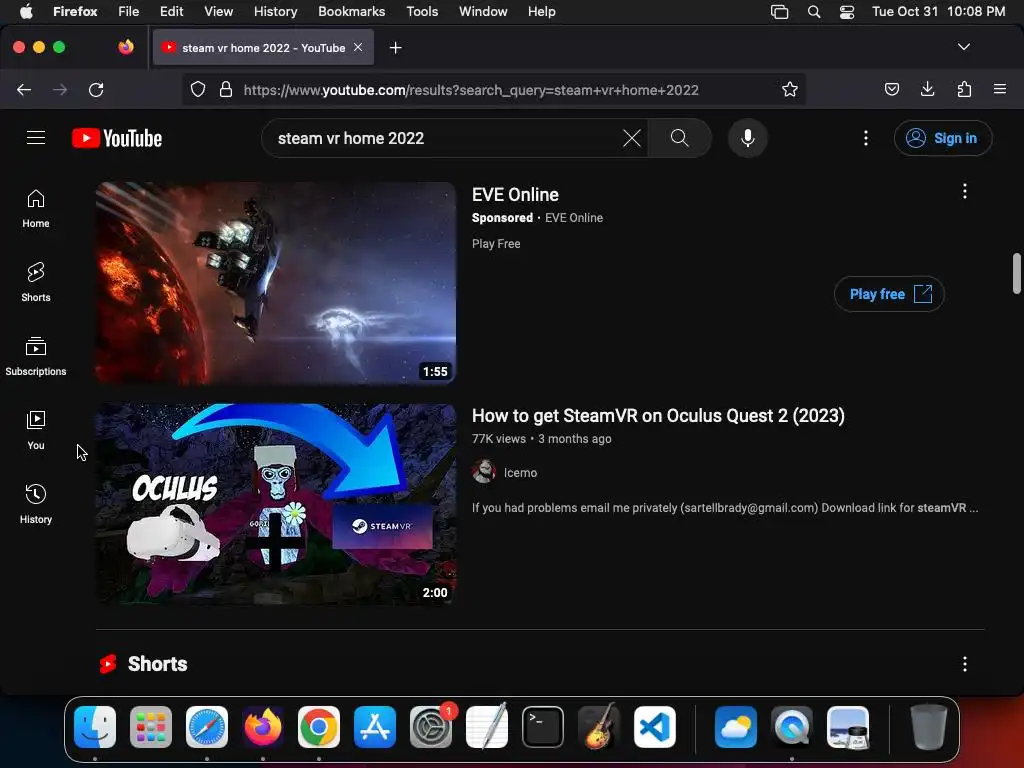Open the Window menu
1024x768 pixels.
tap(483, 12)
